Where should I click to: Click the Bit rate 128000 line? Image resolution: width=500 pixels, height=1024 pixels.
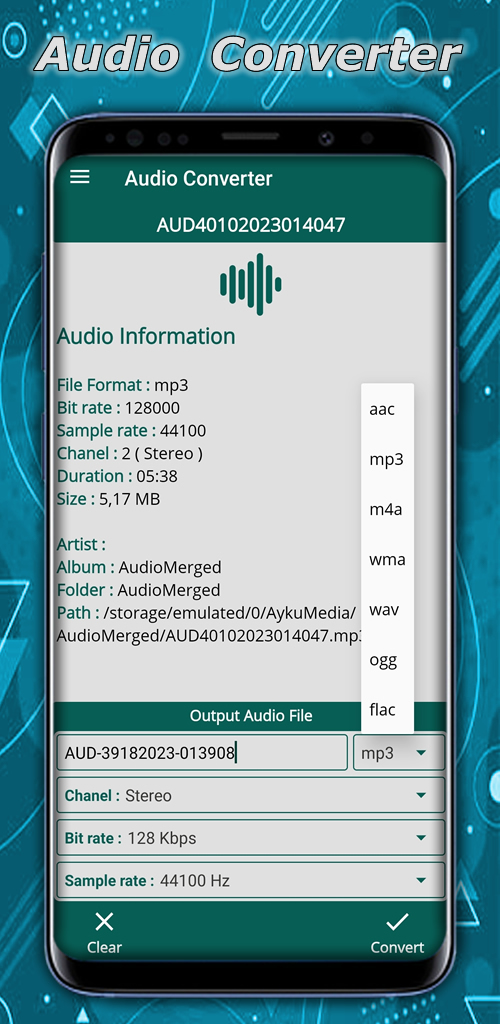pyautogui.click(x=118, y=408)
